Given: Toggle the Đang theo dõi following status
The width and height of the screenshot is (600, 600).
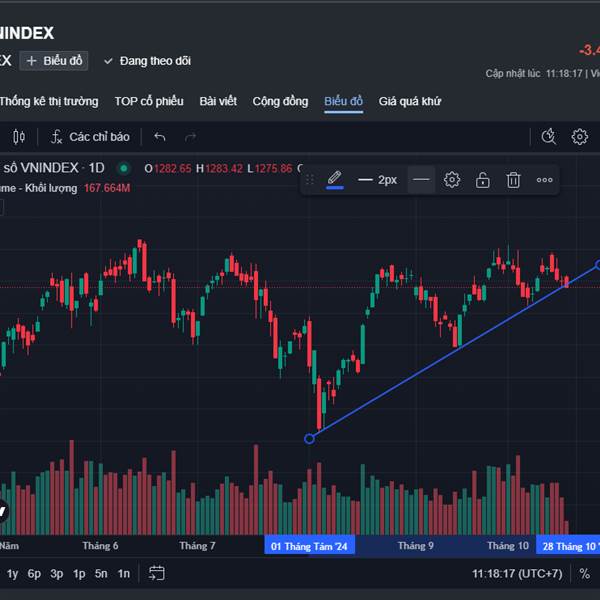Looking at the screenshot, I should pos(147,61).
